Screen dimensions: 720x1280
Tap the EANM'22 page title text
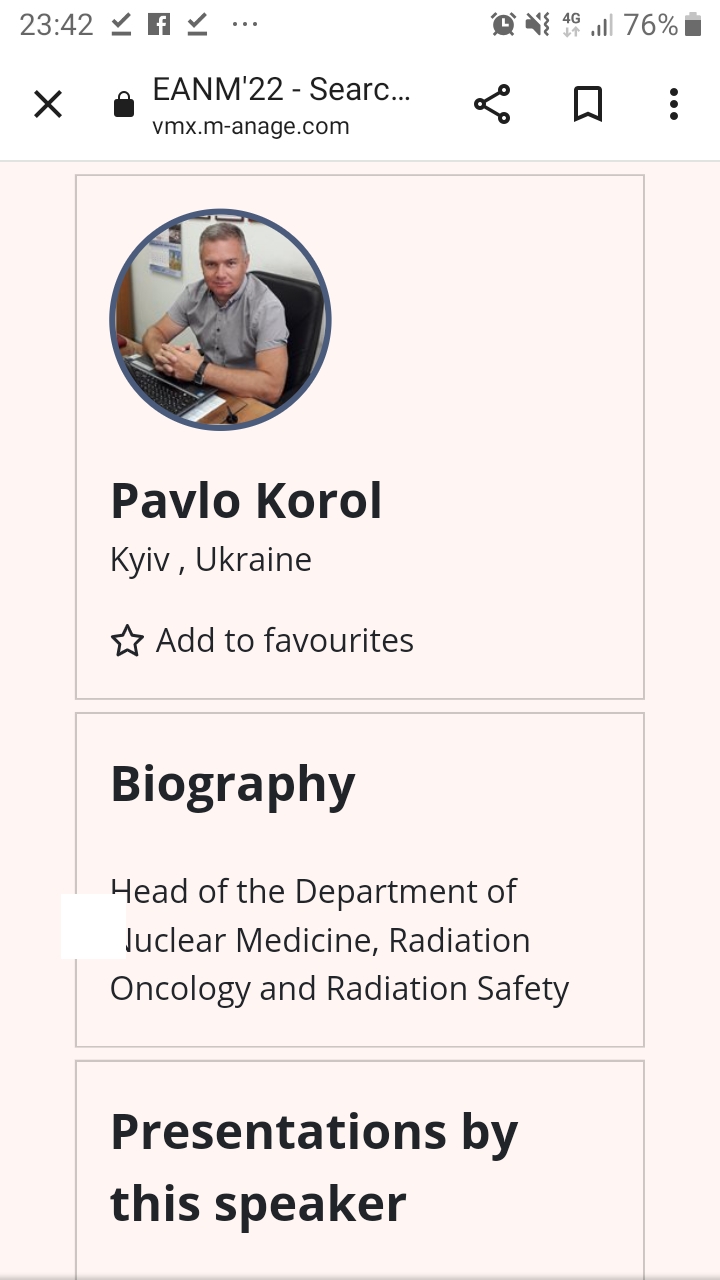click(x=282, y=89)
